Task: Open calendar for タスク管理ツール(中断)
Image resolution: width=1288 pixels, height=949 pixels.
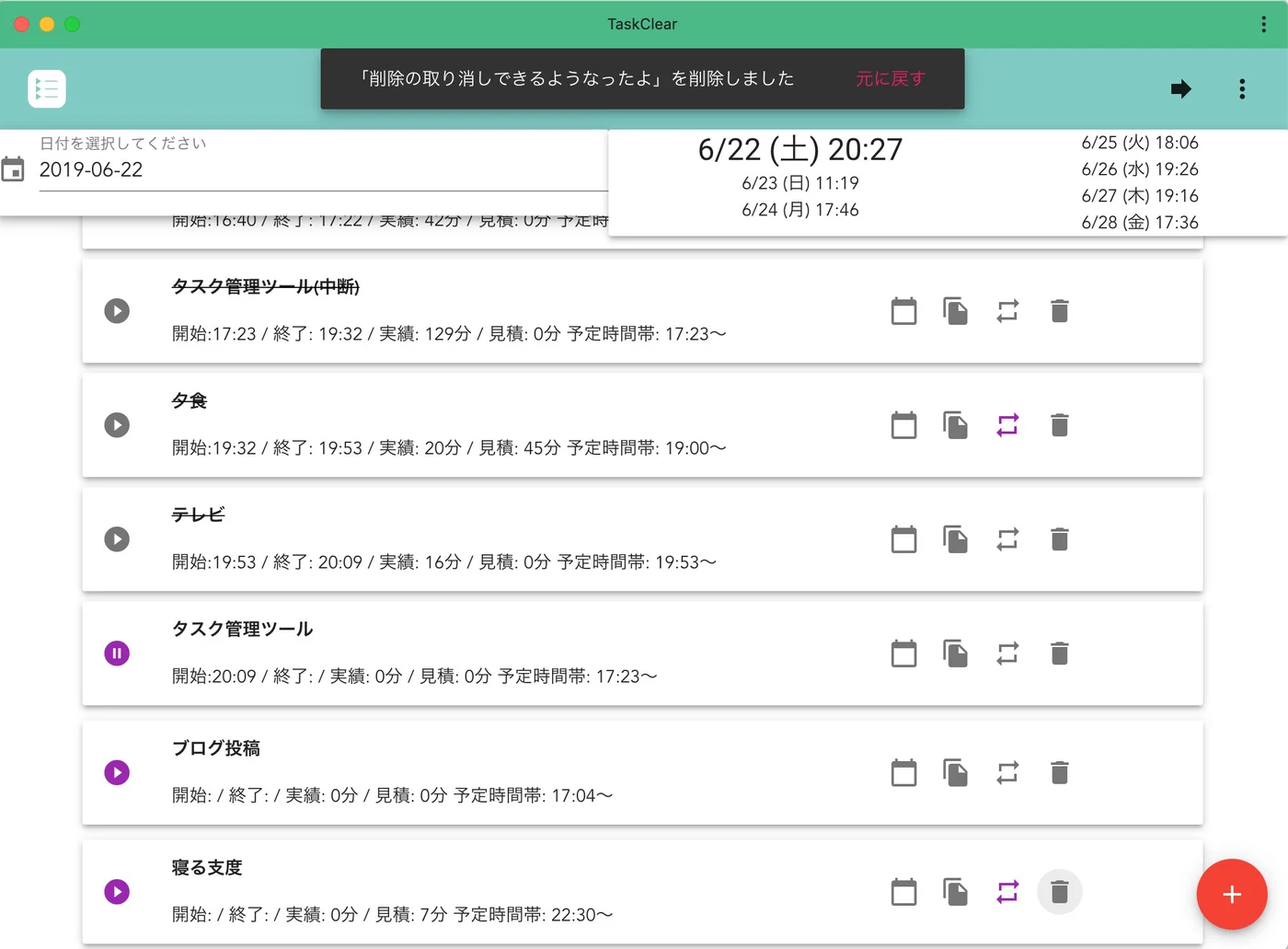Action: pyautogui.click(x=904, y=311)
